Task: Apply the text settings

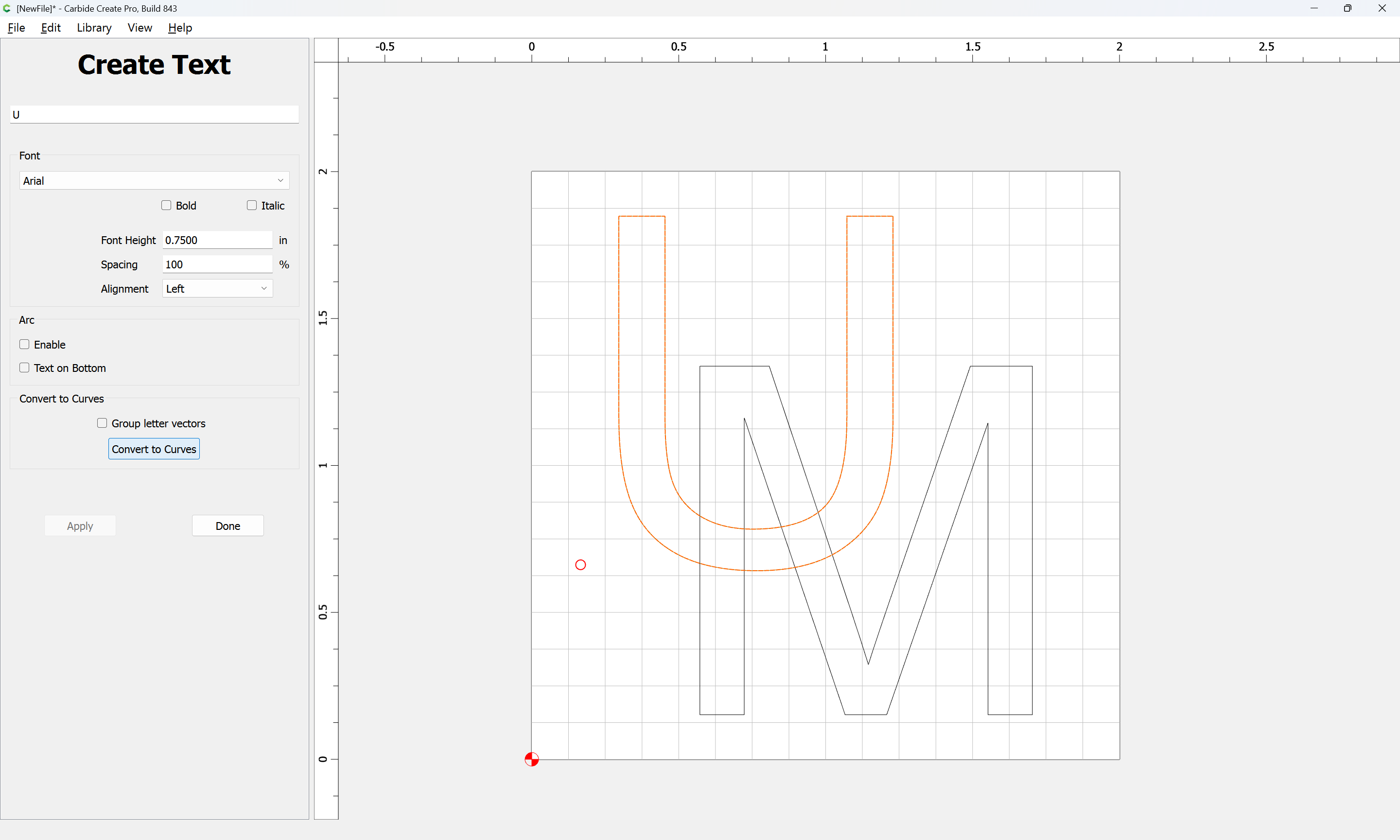Action: pyautogui.click(x=80, y=525)
